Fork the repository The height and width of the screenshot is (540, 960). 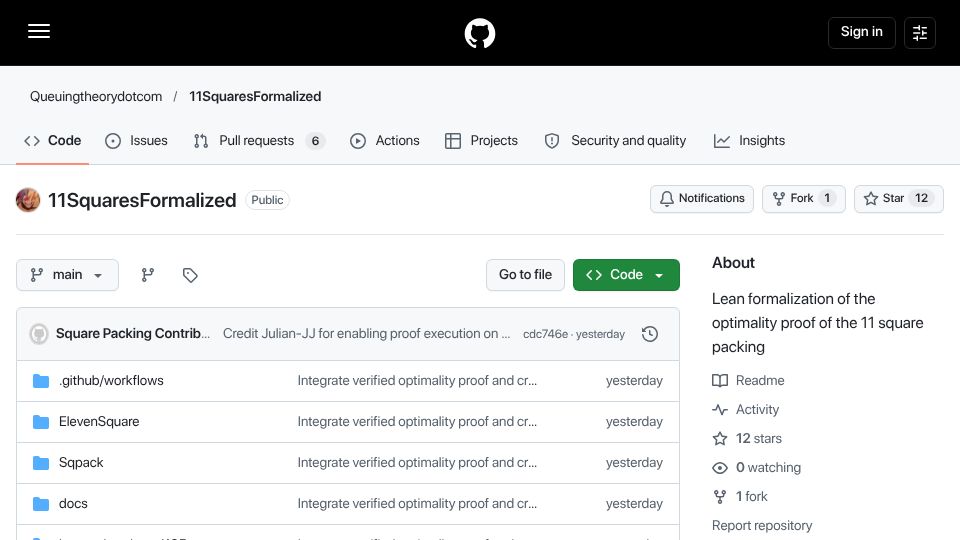click(x=803, y=199)
